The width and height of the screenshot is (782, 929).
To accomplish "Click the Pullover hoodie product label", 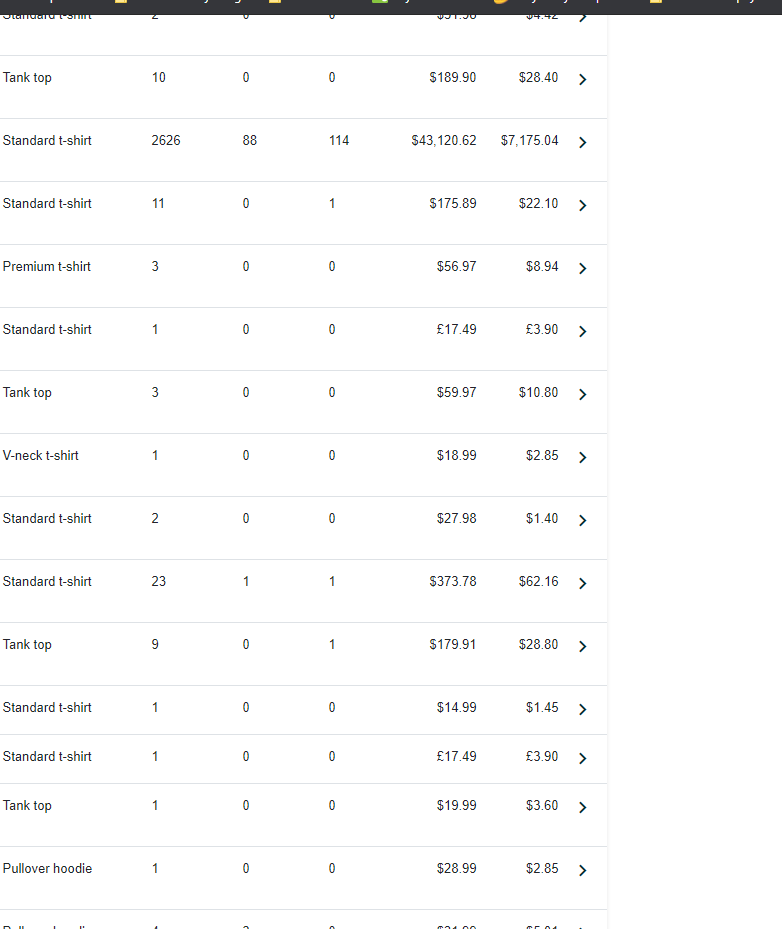I will [x=47, y=869].
